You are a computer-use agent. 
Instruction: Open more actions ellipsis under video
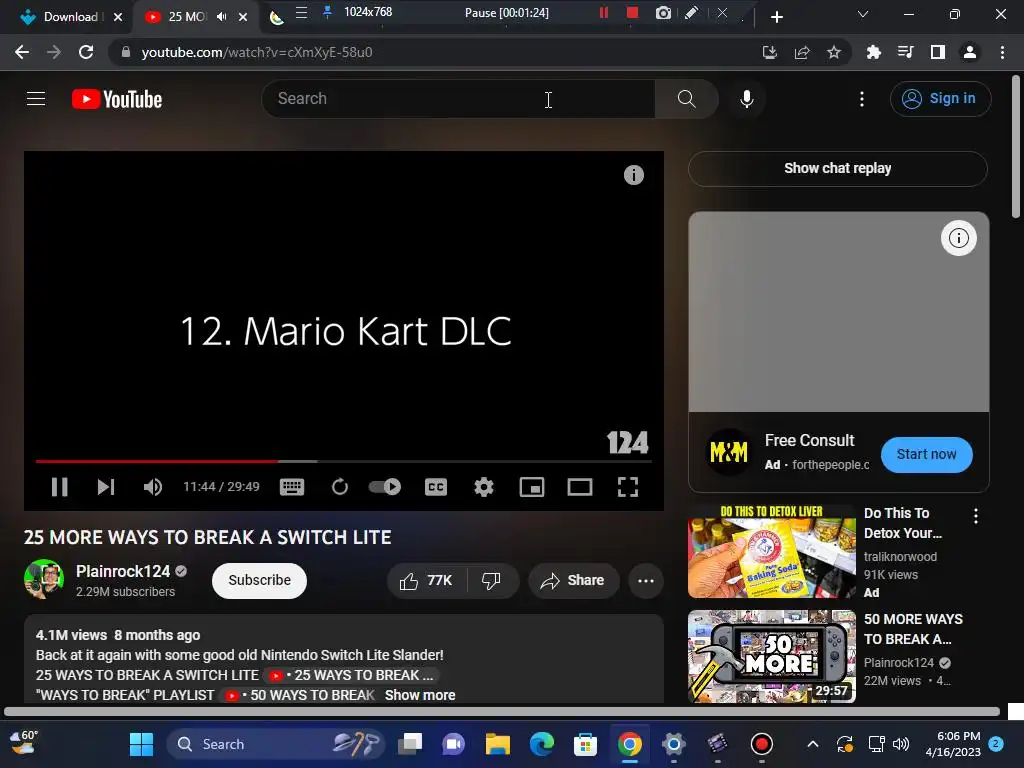tap(646, 581)
